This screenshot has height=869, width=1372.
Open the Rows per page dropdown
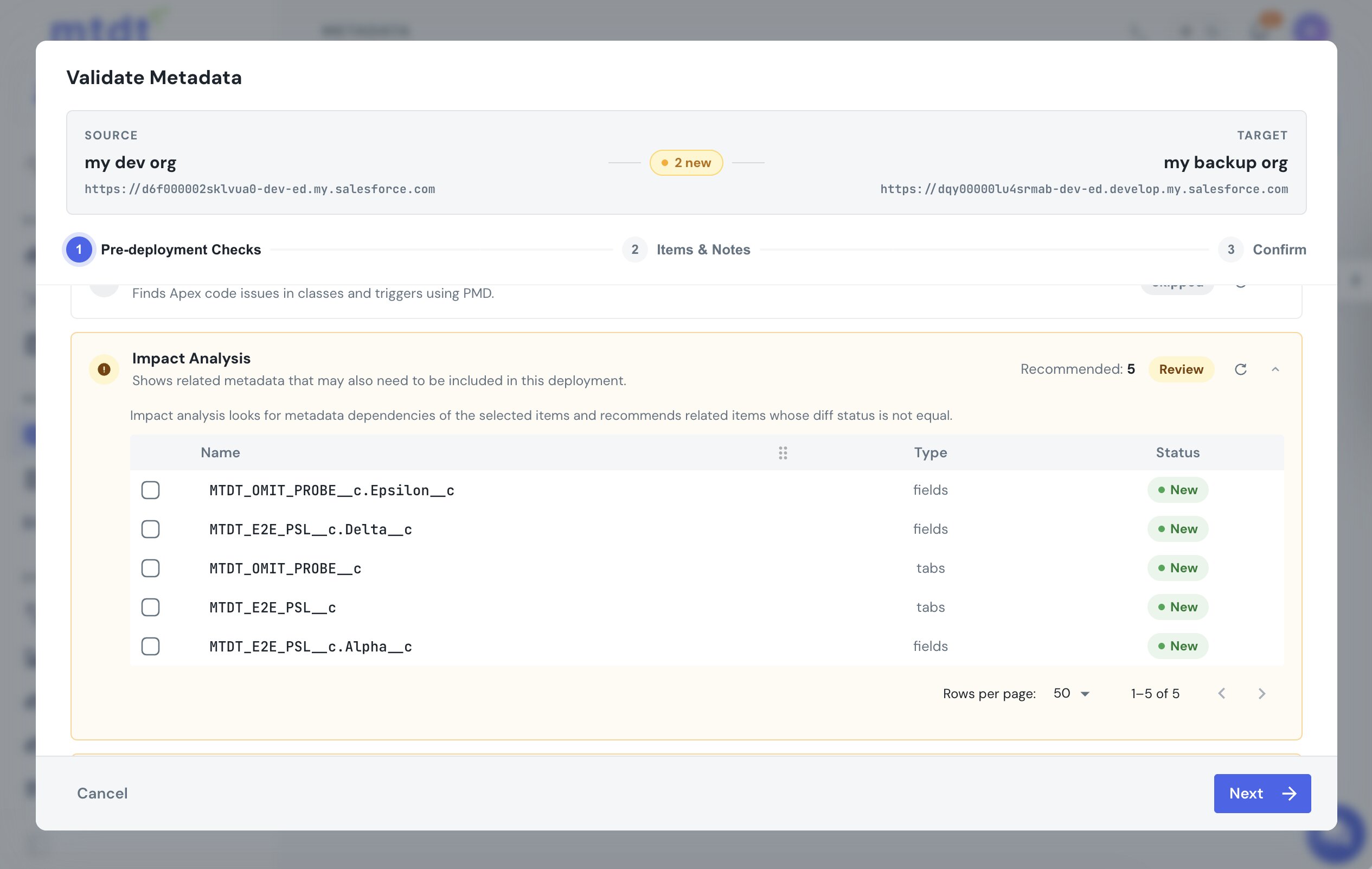click(1071, 693)
